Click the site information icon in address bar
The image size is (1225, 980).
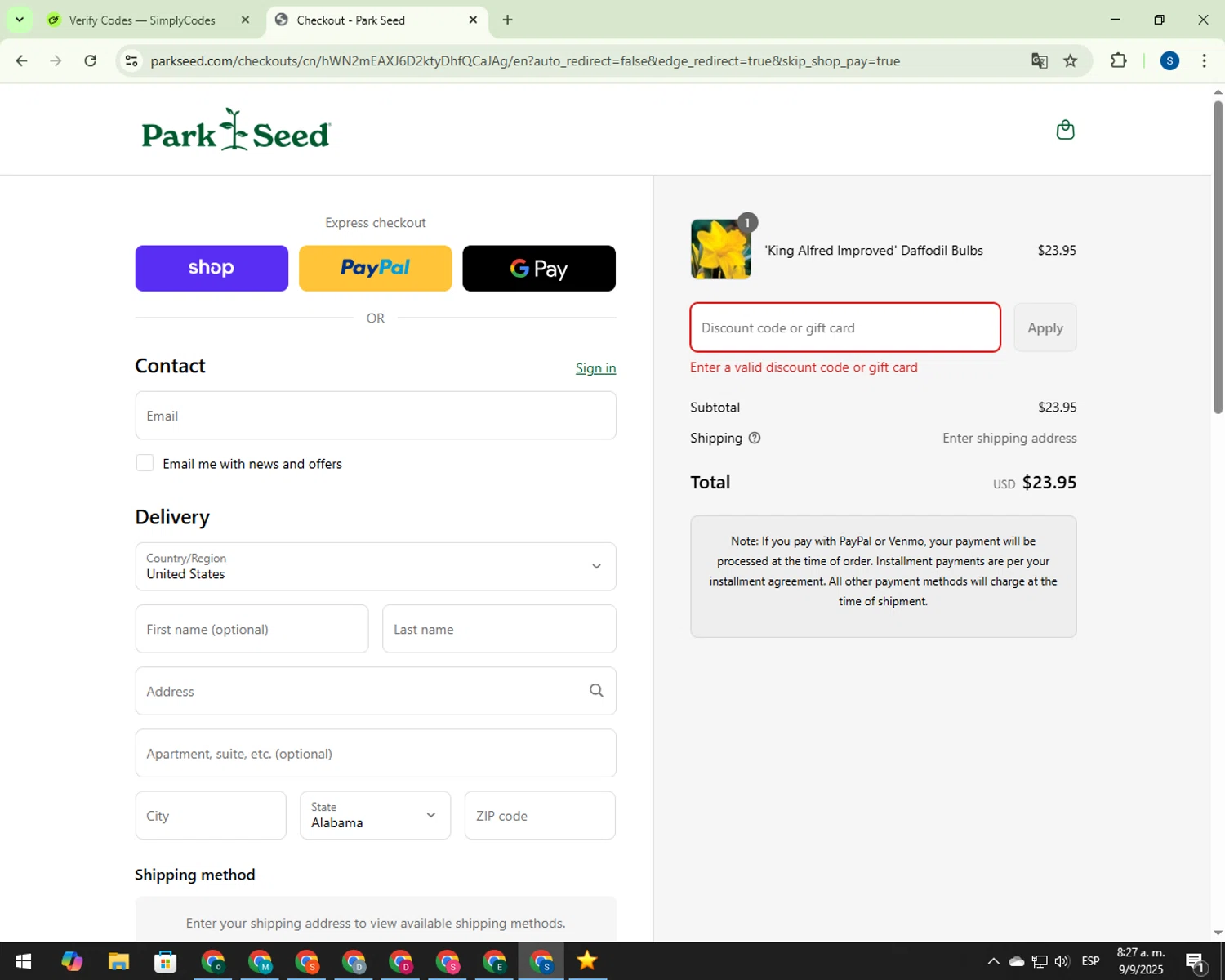coord(131,60)
